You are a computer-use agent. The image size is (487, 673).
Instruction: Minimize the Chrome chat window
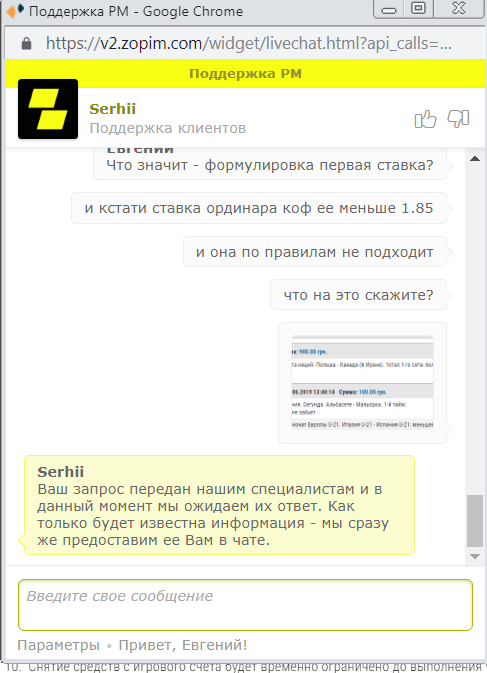click(389, 9)
